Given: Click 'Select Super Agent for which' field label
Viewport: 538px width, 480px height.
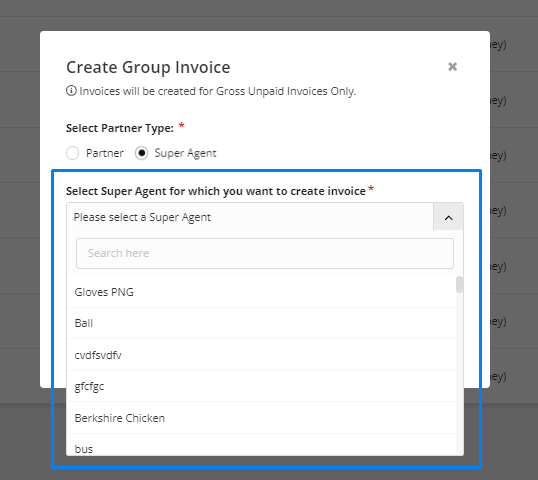Looking at the screenshot, I should point(216,191).
